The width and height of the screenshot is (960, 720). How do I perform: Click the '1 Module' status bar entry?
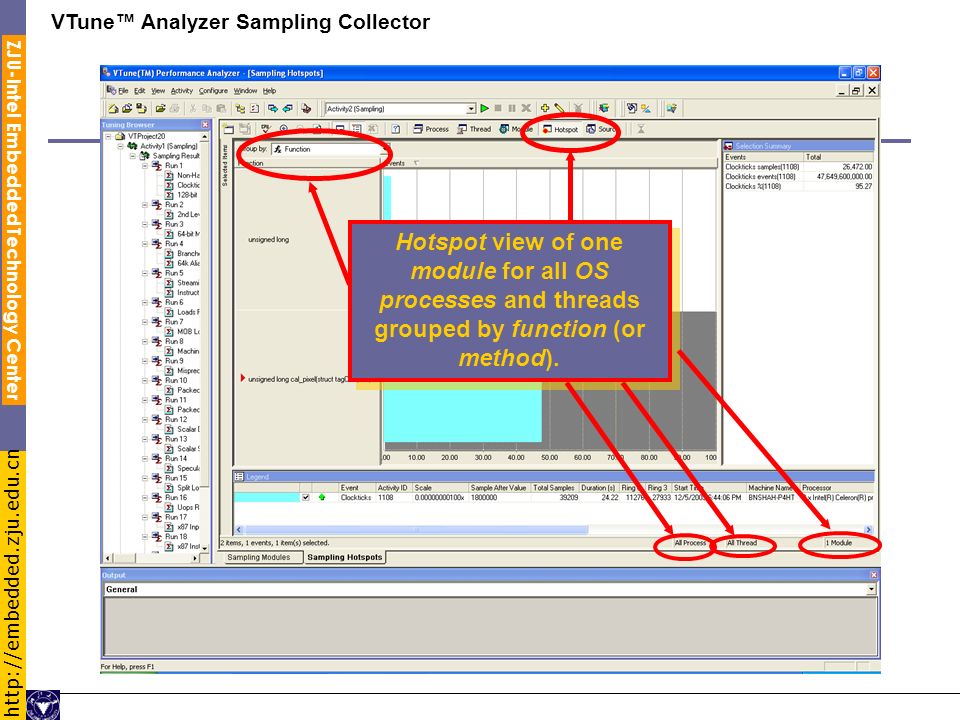coord(839,543)
